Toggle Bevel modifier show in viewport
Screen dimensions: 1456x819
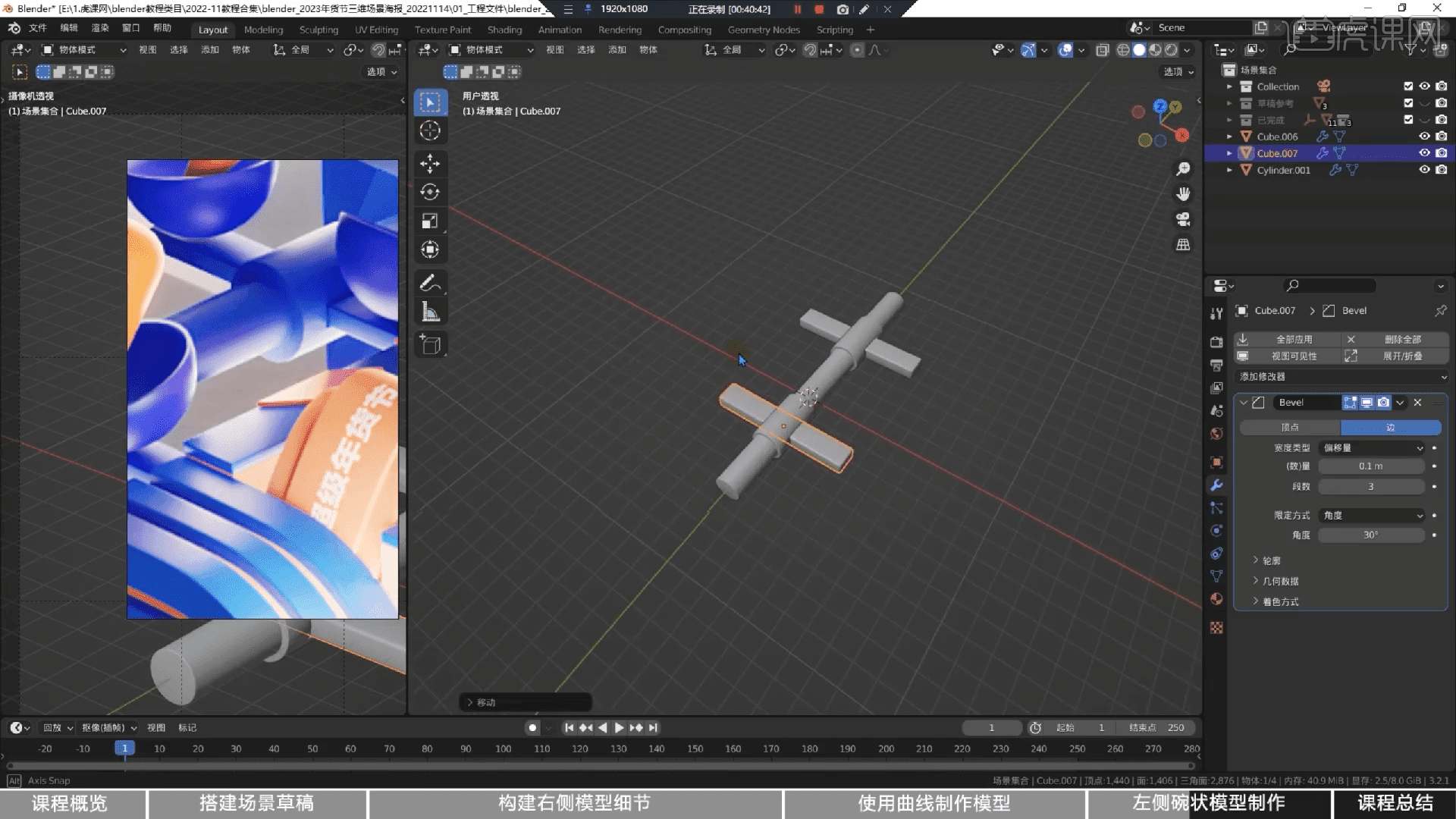click(x=1367, y=403)
